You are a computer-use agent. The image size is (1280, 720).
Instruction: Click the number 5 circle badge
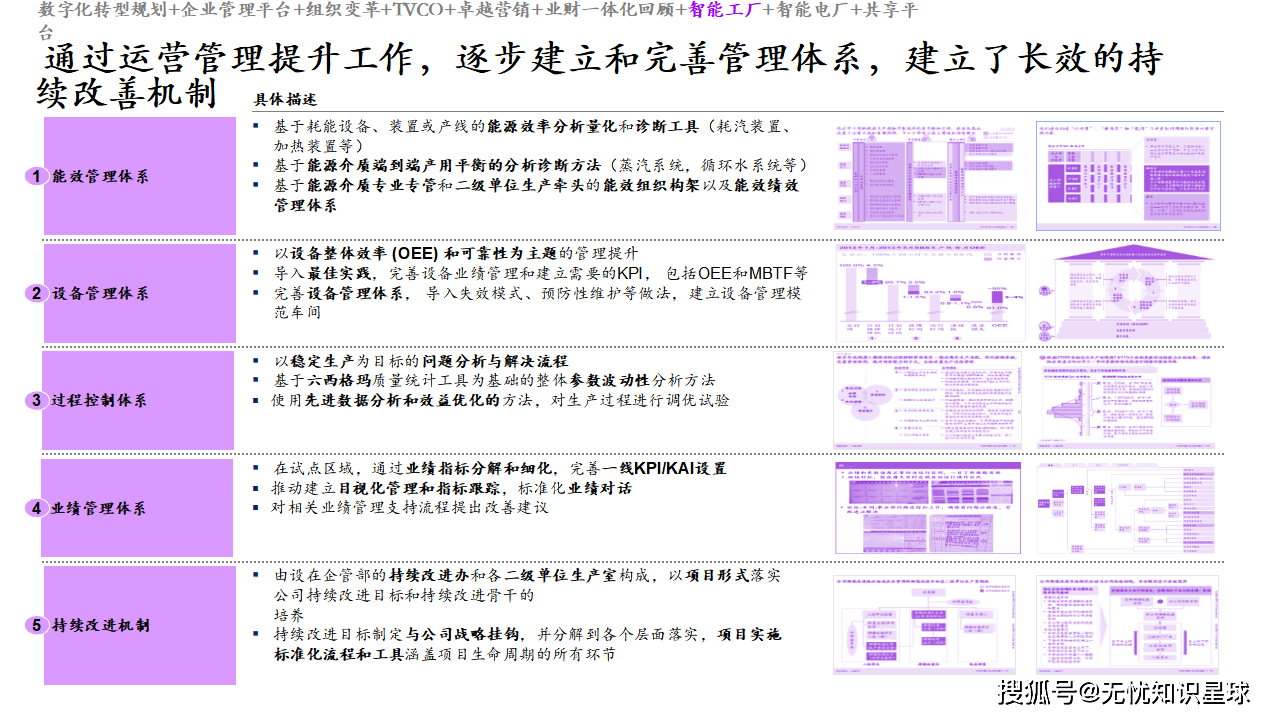[x=36, y=626]
